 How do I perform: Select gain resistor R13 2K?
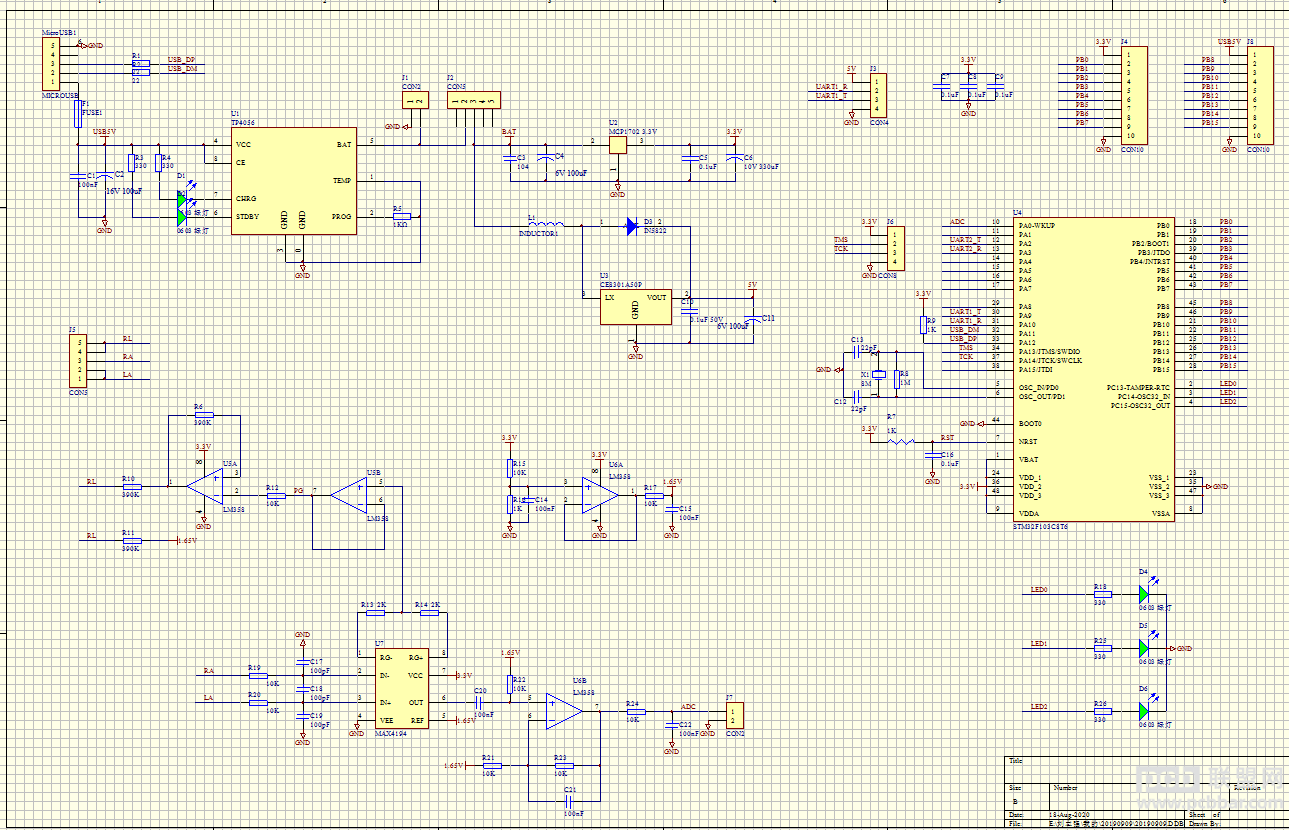coord(375,612)
